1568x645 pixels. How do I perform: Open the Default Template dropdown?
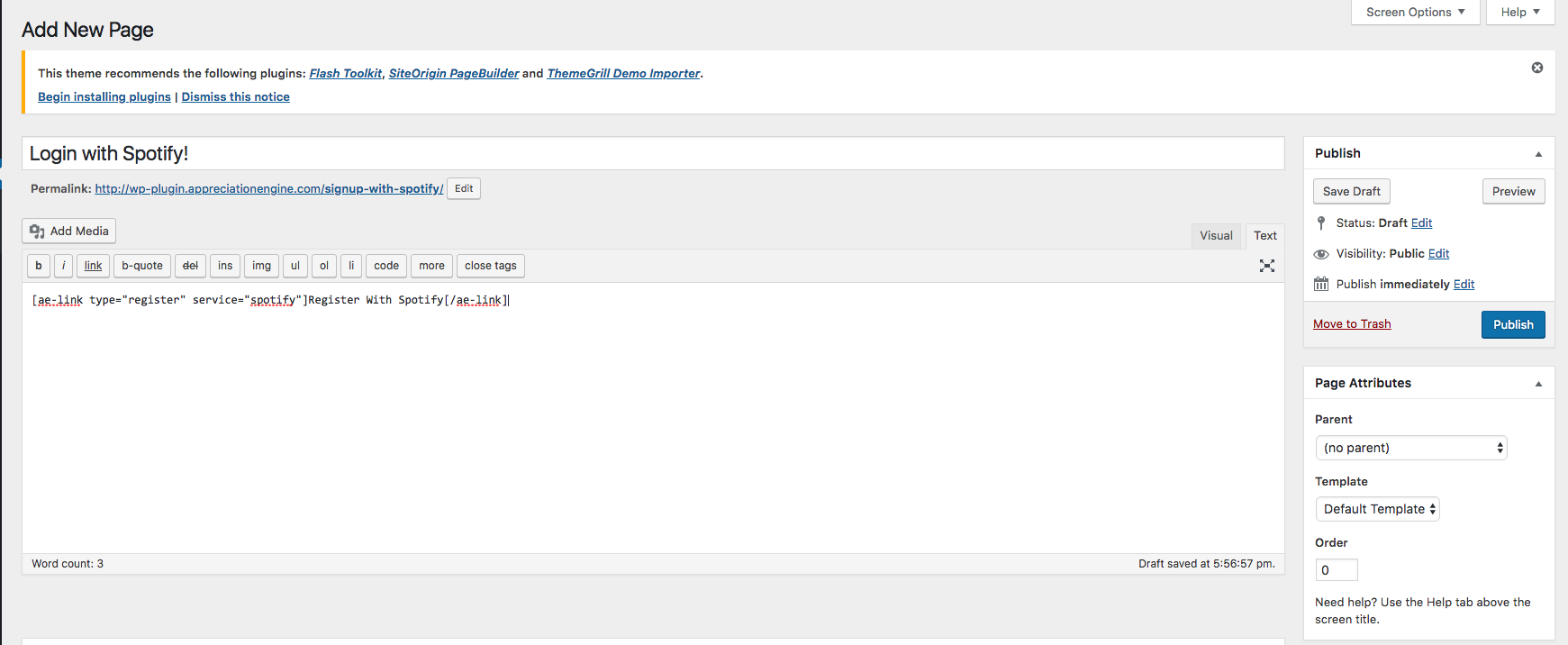point(1378,509)
